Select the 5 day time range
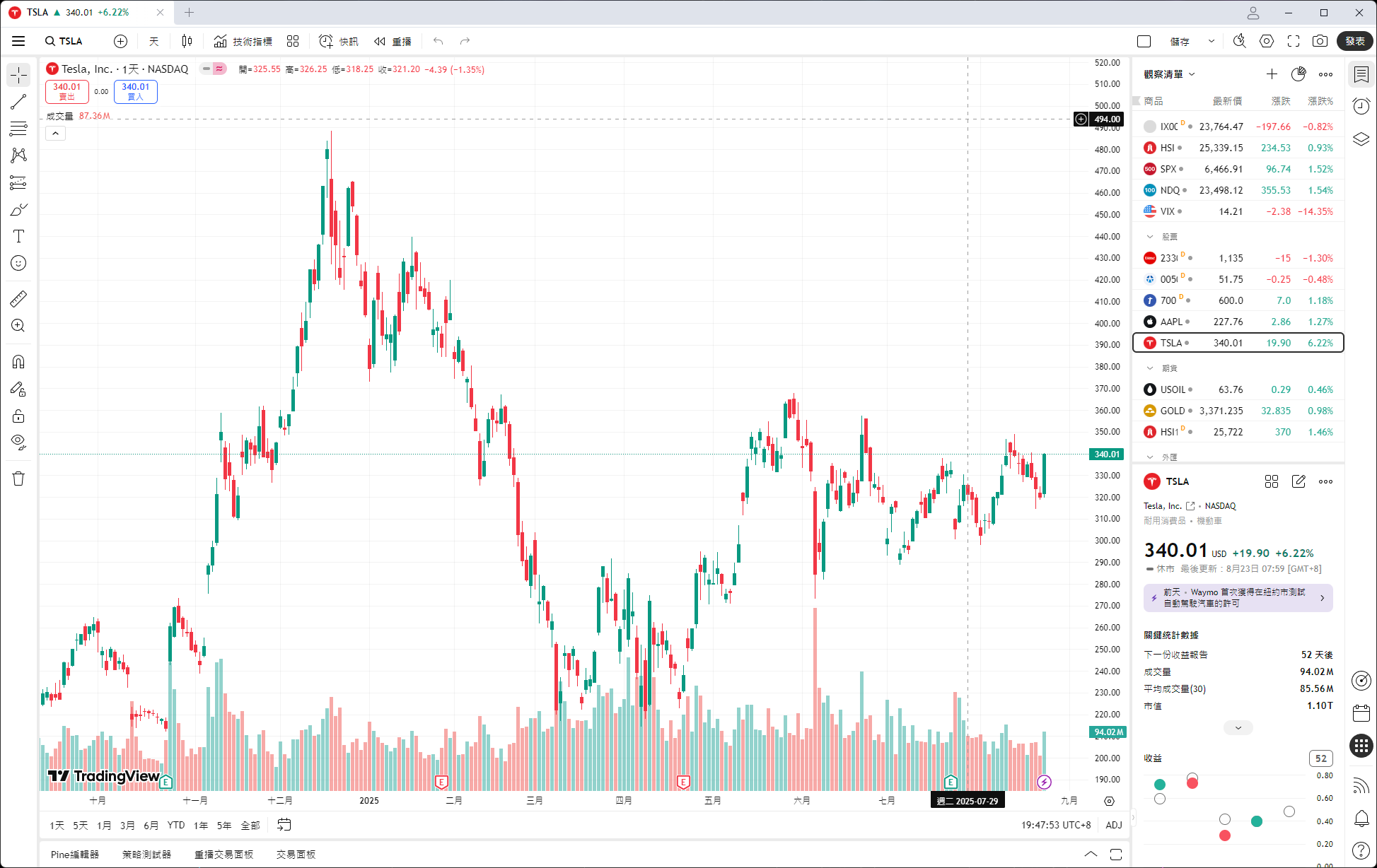This screenshot has height=868, width=1377. 81,825
